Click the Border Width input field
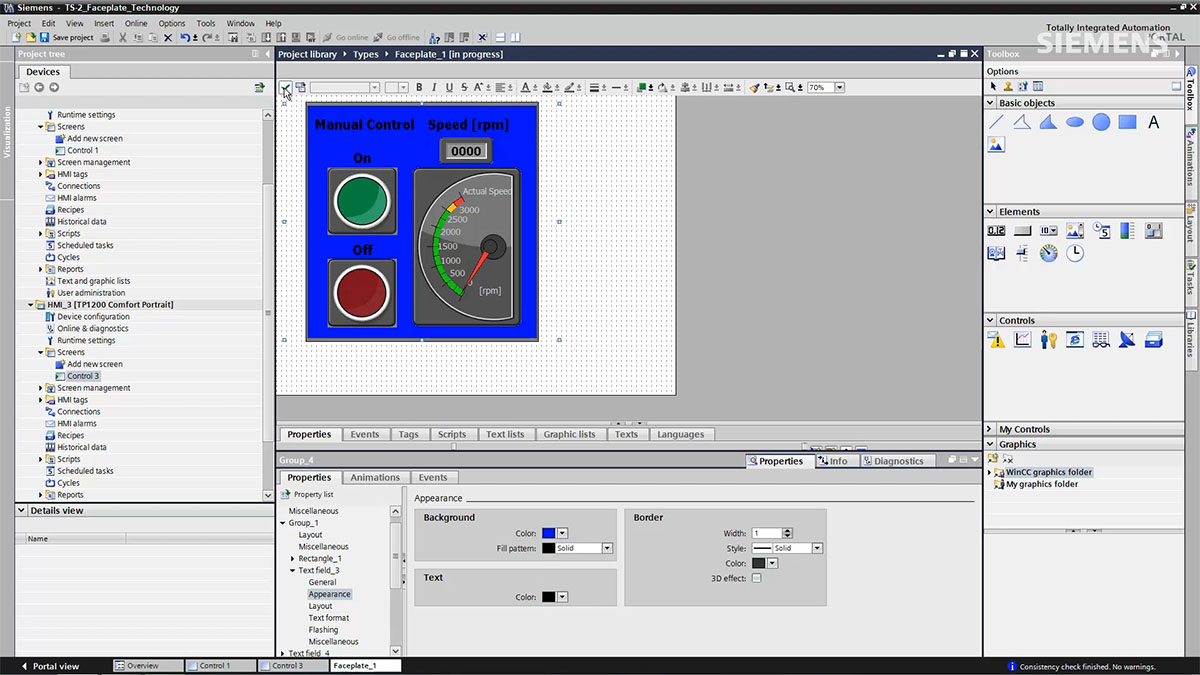The height and width of the screenshot is (675, 1200). pos(768,534)
